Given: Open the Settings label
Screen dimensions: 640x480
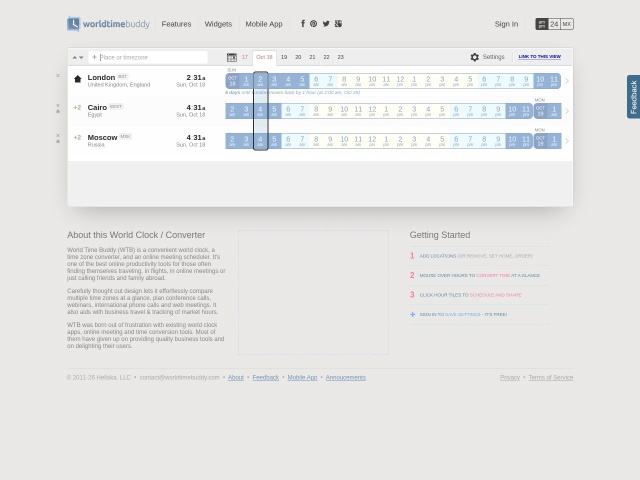Looking at the screenshot, I should click(493, 57).
